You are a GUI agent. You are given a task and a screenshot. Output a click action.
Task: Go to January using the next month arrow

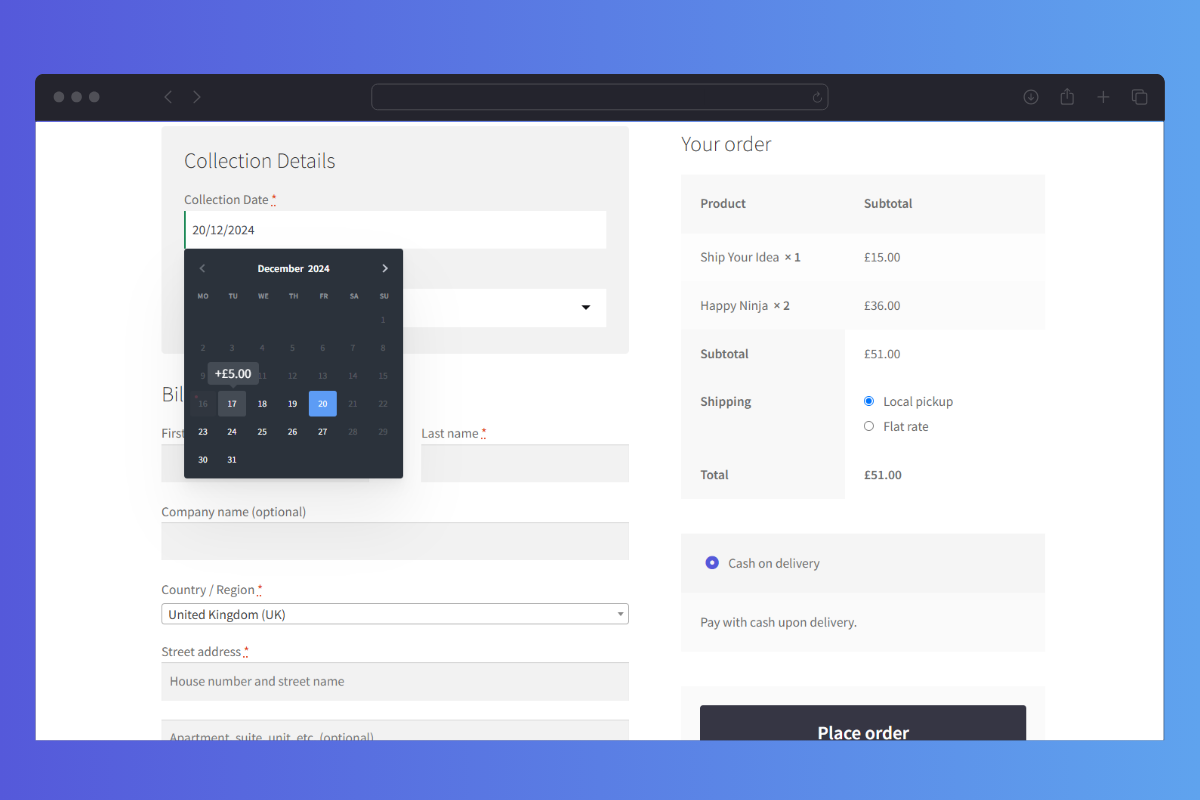pyautogui.click(x=385, y=268)
